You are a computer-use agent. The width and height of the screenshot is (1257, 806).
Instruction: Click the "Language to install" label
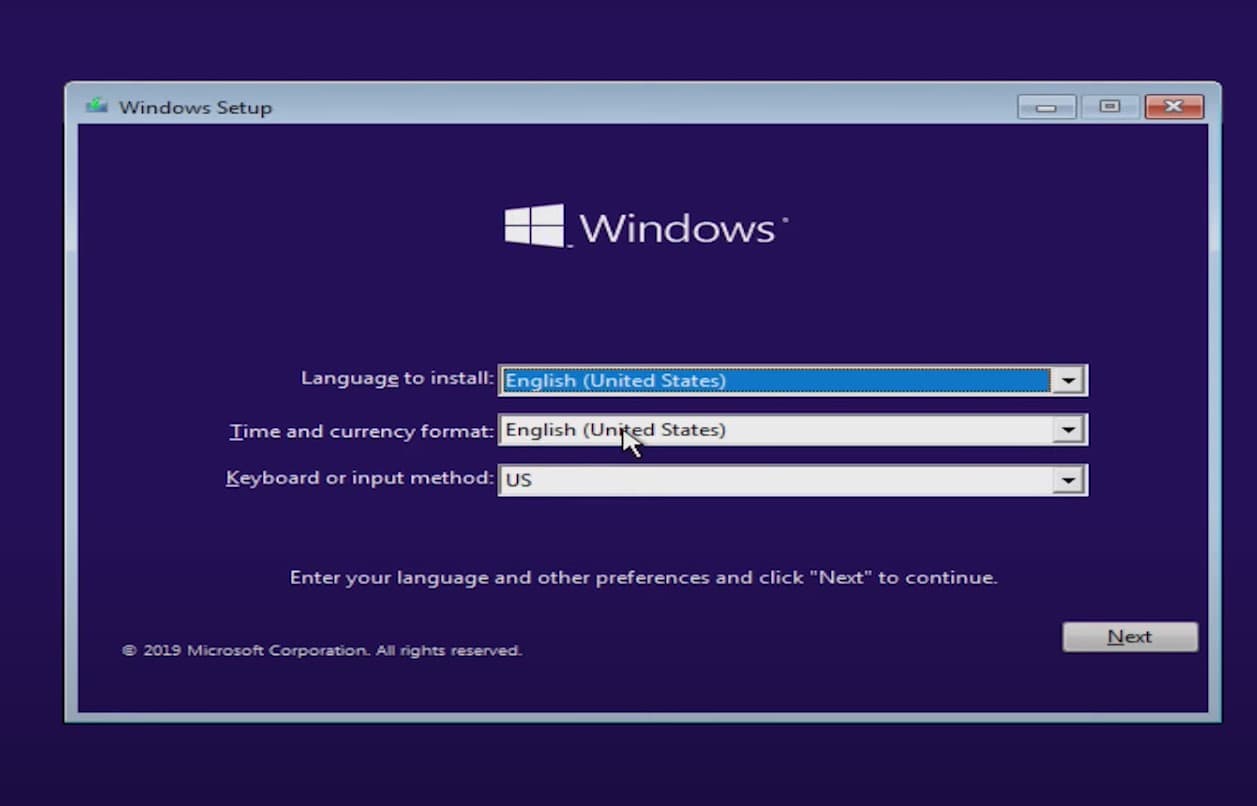(397, 378)
